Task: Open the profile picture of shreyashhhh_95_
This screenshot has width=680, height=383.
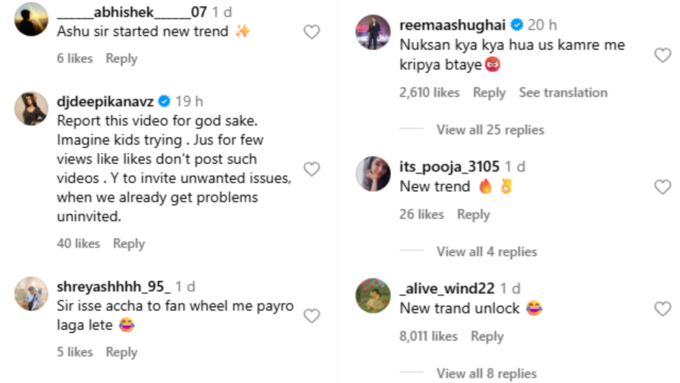Action: (x=31, y=294)
